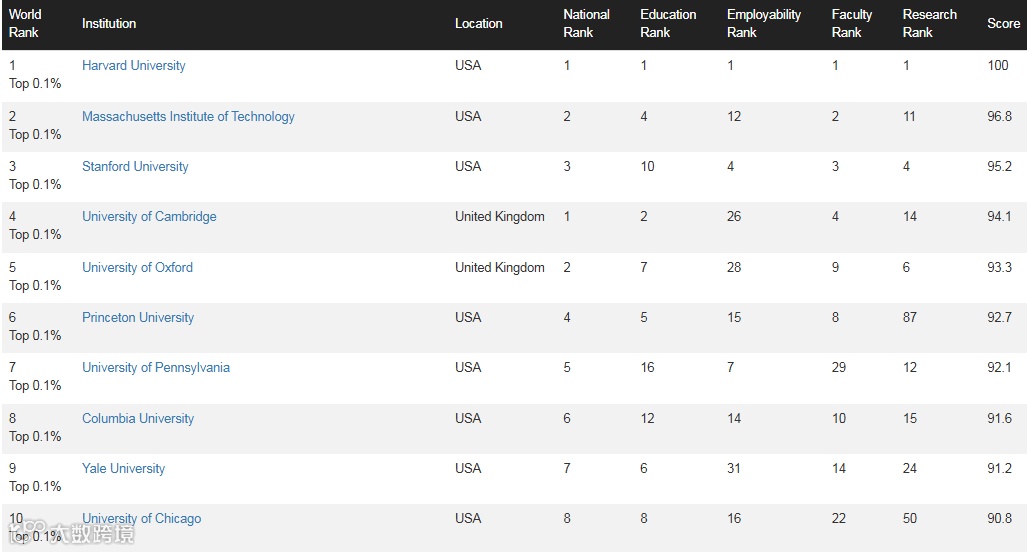Screen dimensions: 1027x552
Task: Click the National Rank column header
Action: pyautogui.click(x=586, y=24)
